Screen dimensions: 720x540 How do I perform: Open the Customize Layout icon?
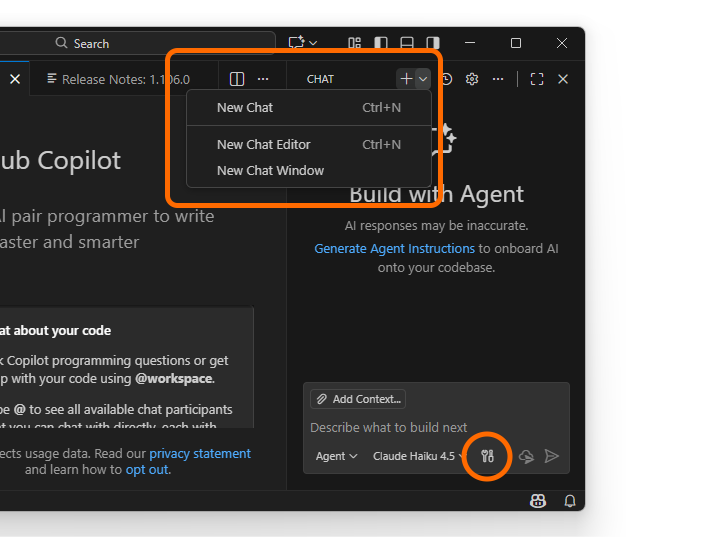[354, 43]
